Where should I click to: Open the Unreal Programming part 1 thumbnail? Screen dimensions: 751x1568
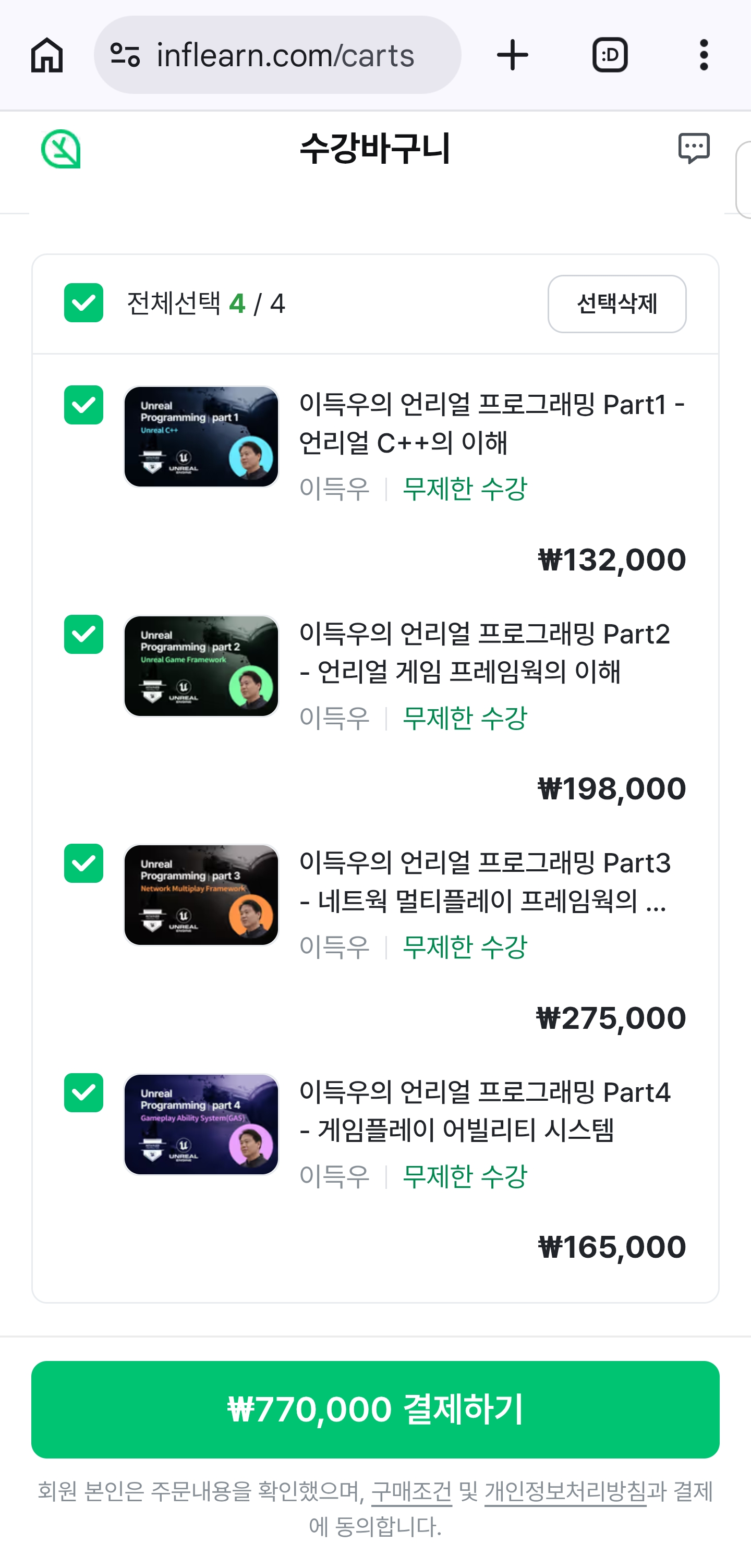(201, 436)
